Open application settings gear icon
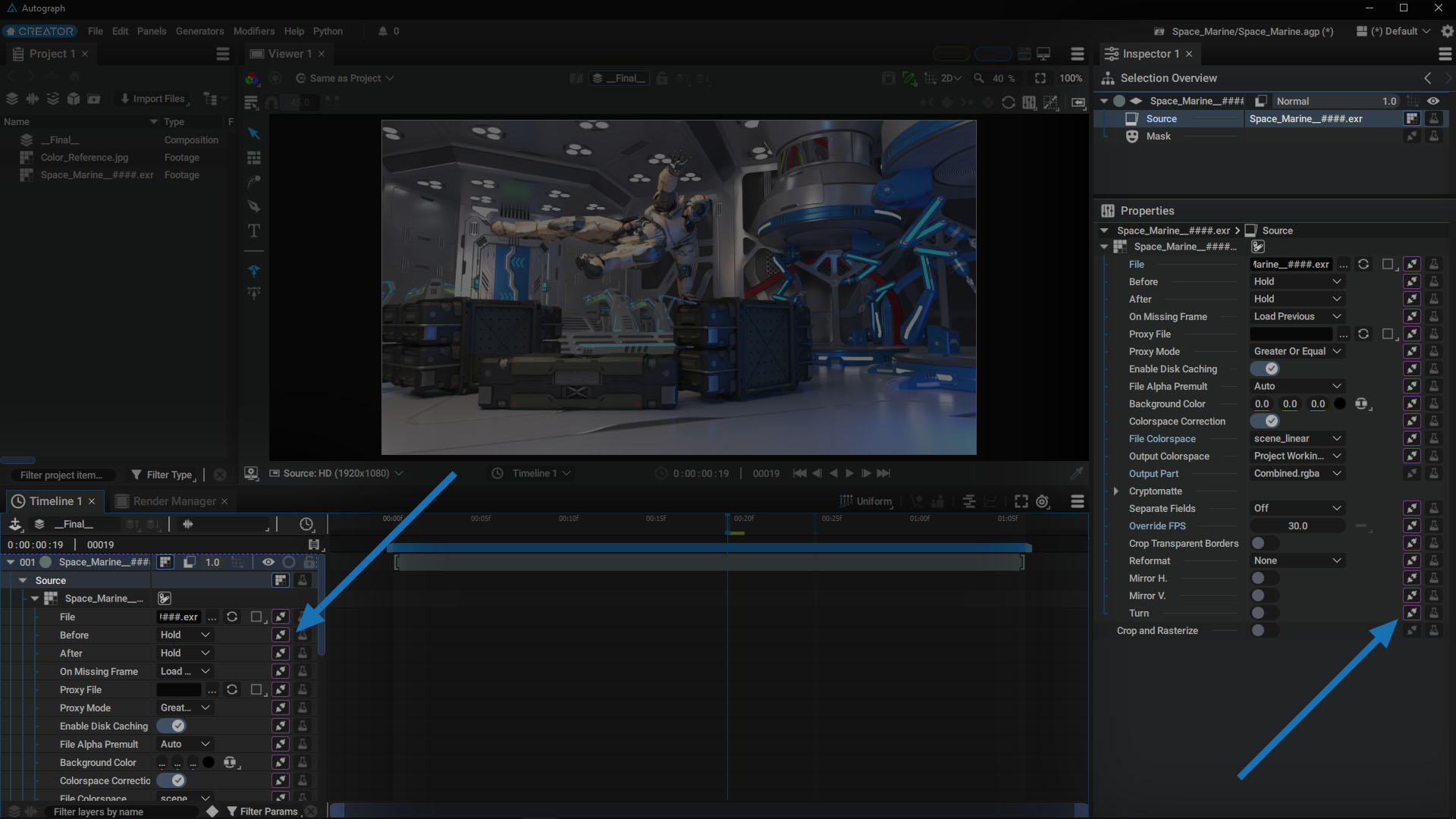 (x=1447, y=31)
